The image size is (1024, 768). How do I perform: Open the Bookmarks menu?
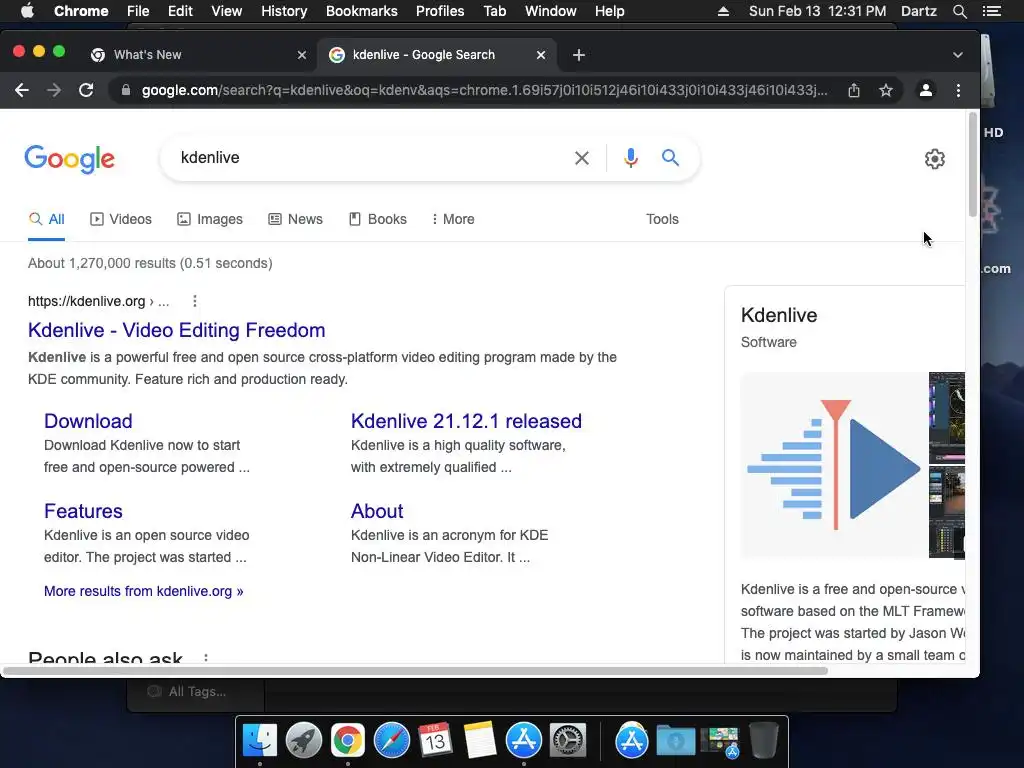click(362, 11)
